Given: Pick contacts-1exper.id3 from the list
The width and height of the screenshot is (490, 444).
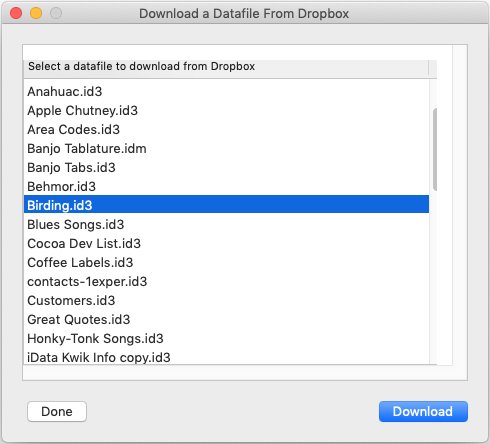Looking at the screenshot, I should (226, 282).
